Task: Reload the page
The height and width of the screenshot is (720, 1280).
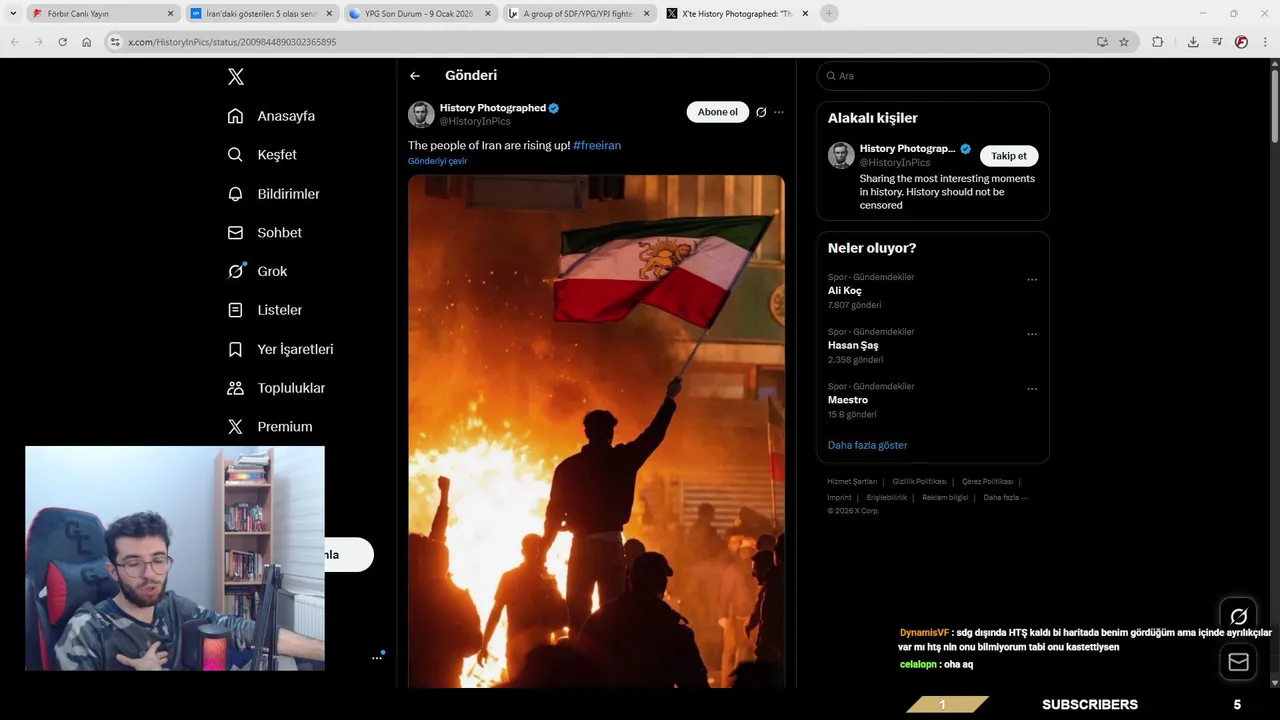Action: click(62, 42)
